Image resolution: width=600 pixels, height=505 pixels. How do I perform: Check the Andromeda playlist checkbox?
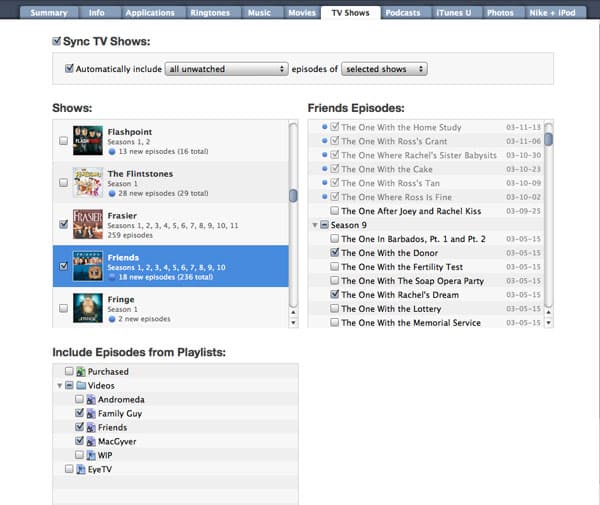pyautogui.click(x=79, y=399)
